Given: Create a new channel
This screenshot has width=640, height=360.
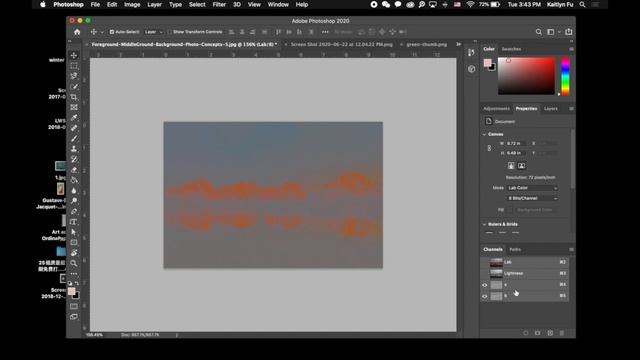Looking at the screenshot, I should pyautogui.click(x=550, y=333).
